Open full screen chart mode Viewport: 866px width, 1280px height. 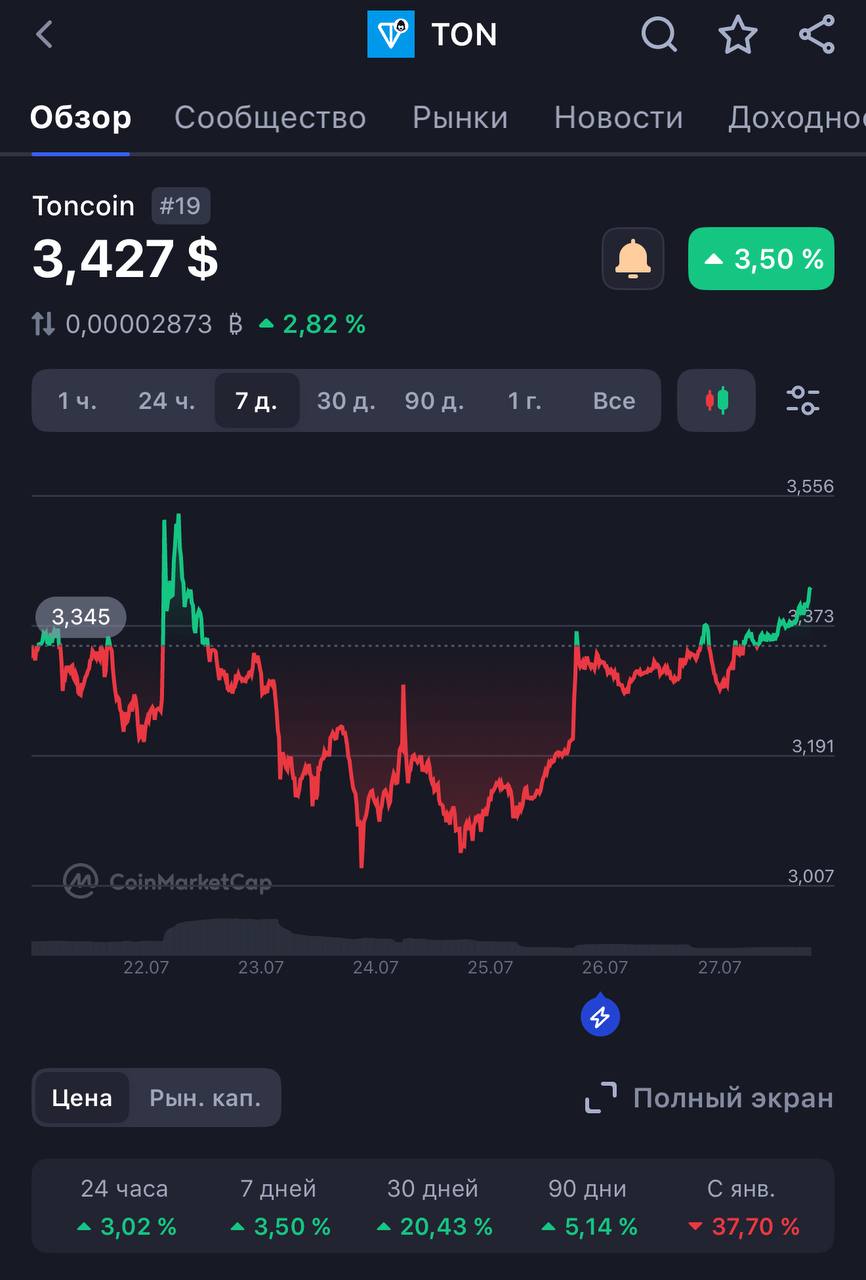coord(709,1098)
